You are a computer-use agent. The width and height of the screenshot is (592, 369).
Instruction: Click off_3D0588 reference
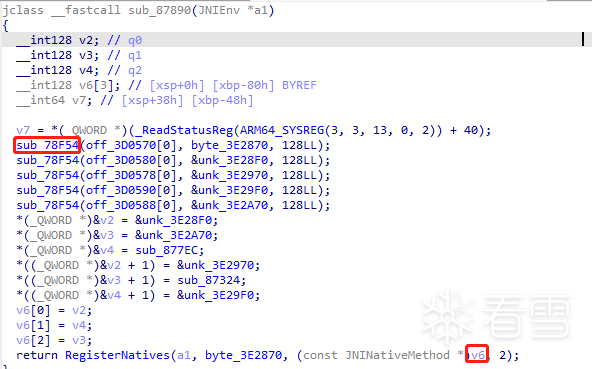point(121,205)
